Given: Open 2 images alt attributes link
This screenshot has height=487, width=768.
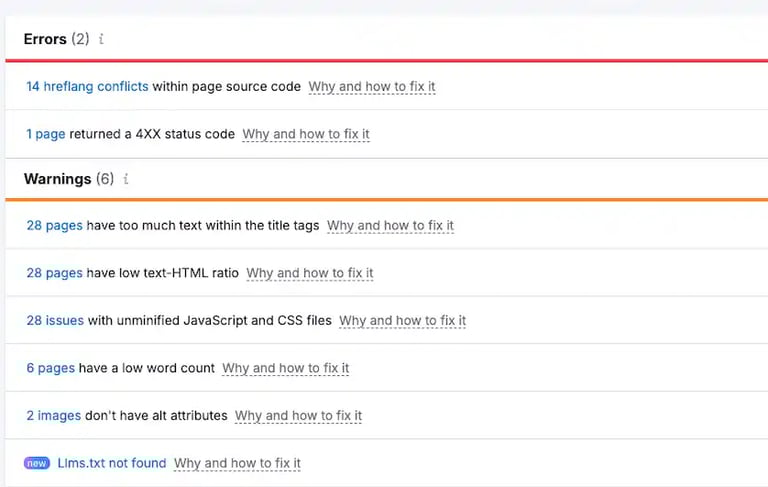Looking at the screenshot, I should [54, 415].
